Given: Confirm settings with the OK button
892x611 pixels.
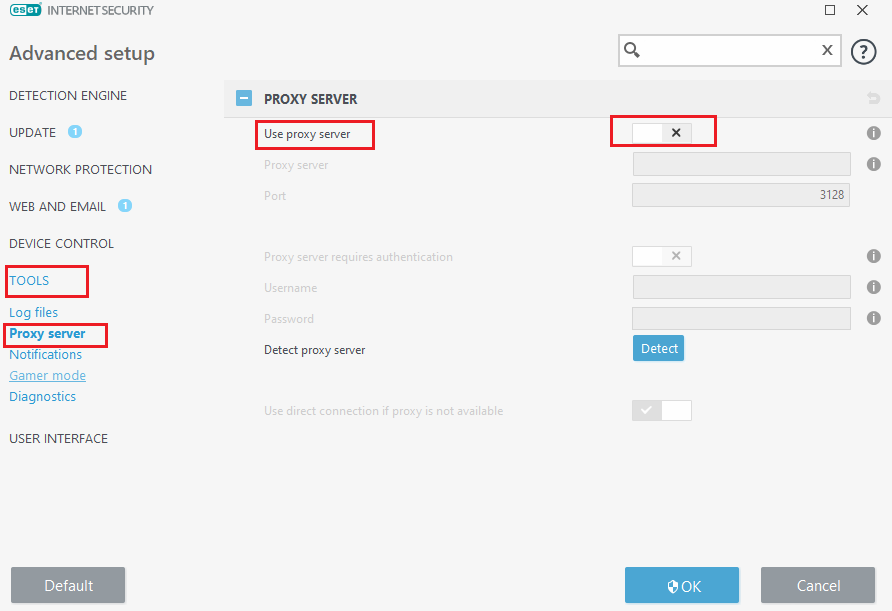Looking at the screenshot, I should [682, 586].
